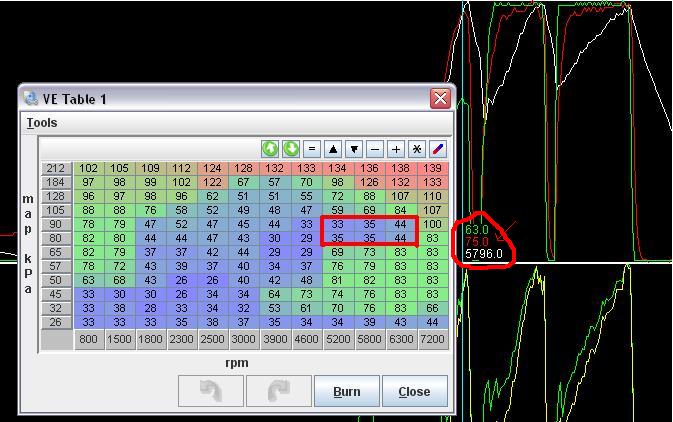Click the green 63.0 readout in graph
Image resolution: width=673 pixels, height=422 pixels.
pyautogui.click(x=477, y=230)
